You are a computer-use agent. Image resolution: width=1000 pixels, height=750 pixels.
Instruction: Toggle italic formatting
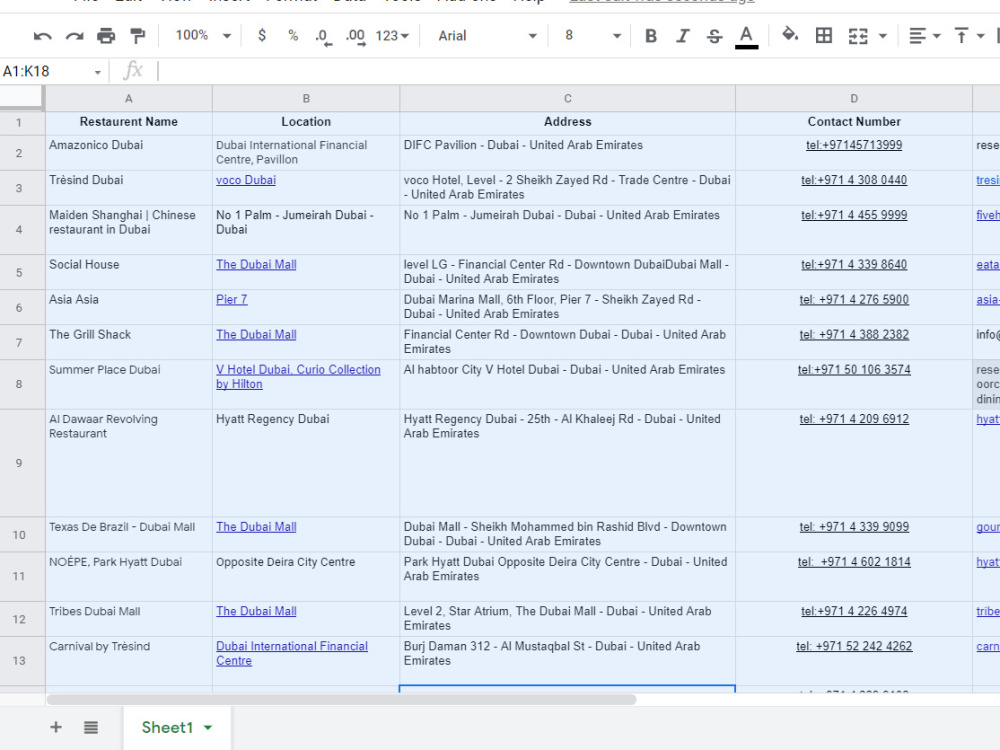coord(682,36)
